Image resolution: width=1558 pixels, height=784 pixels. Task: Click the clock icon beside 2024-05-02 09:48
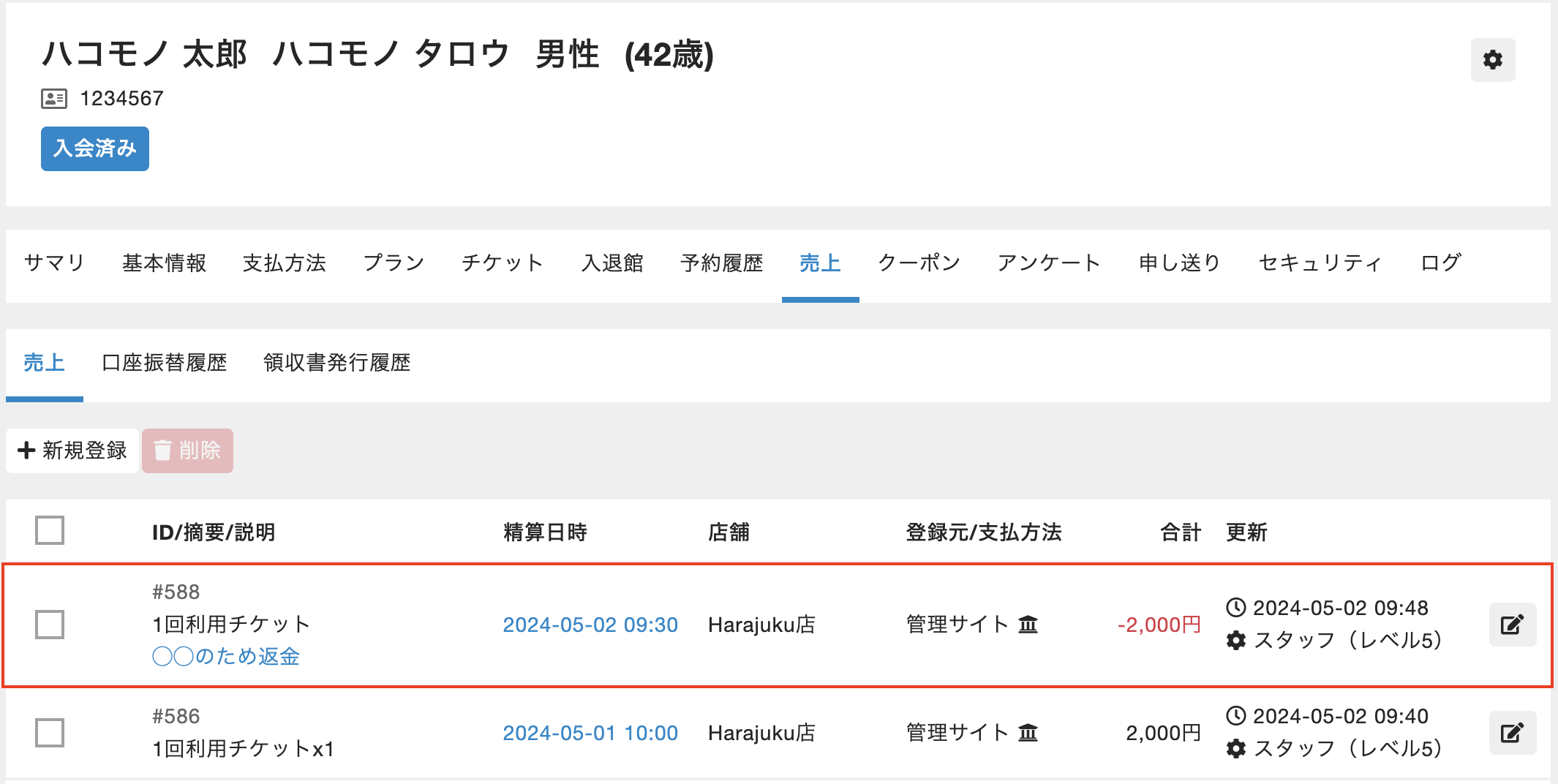(x=1235, y=608)
